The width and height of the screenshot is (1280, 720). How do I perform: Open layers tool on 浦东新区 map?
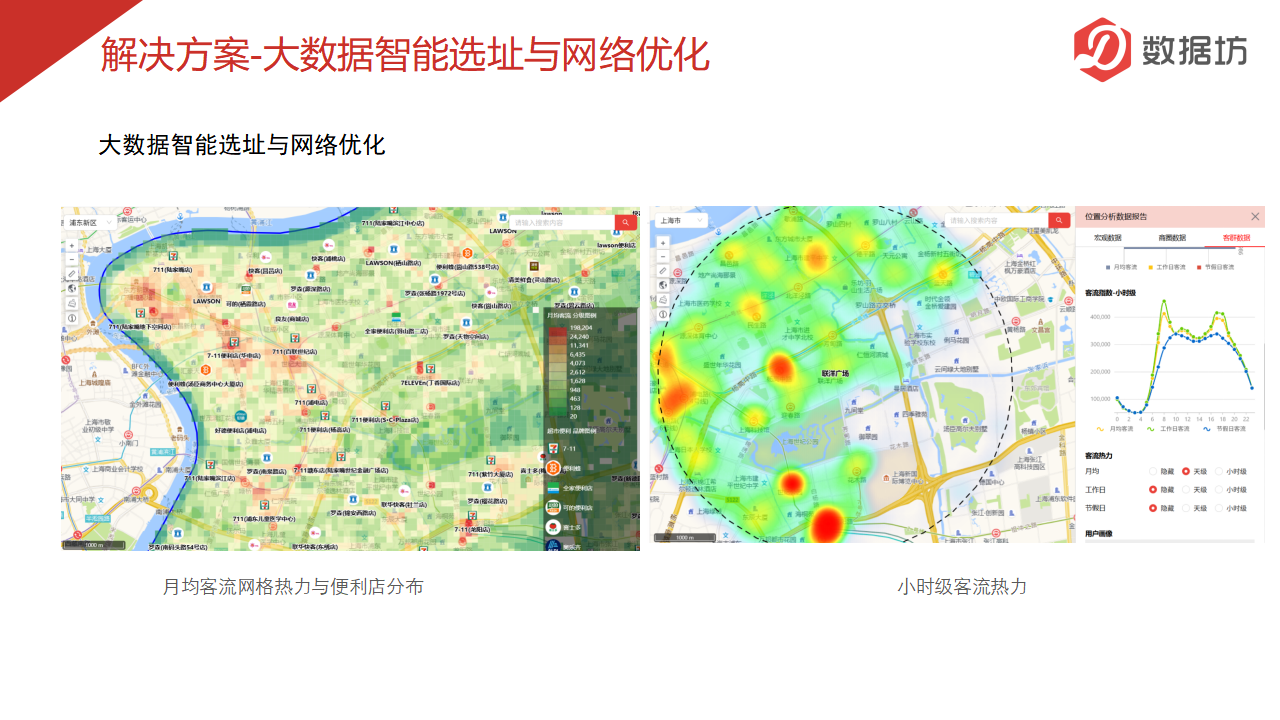(x=71, y=303)
